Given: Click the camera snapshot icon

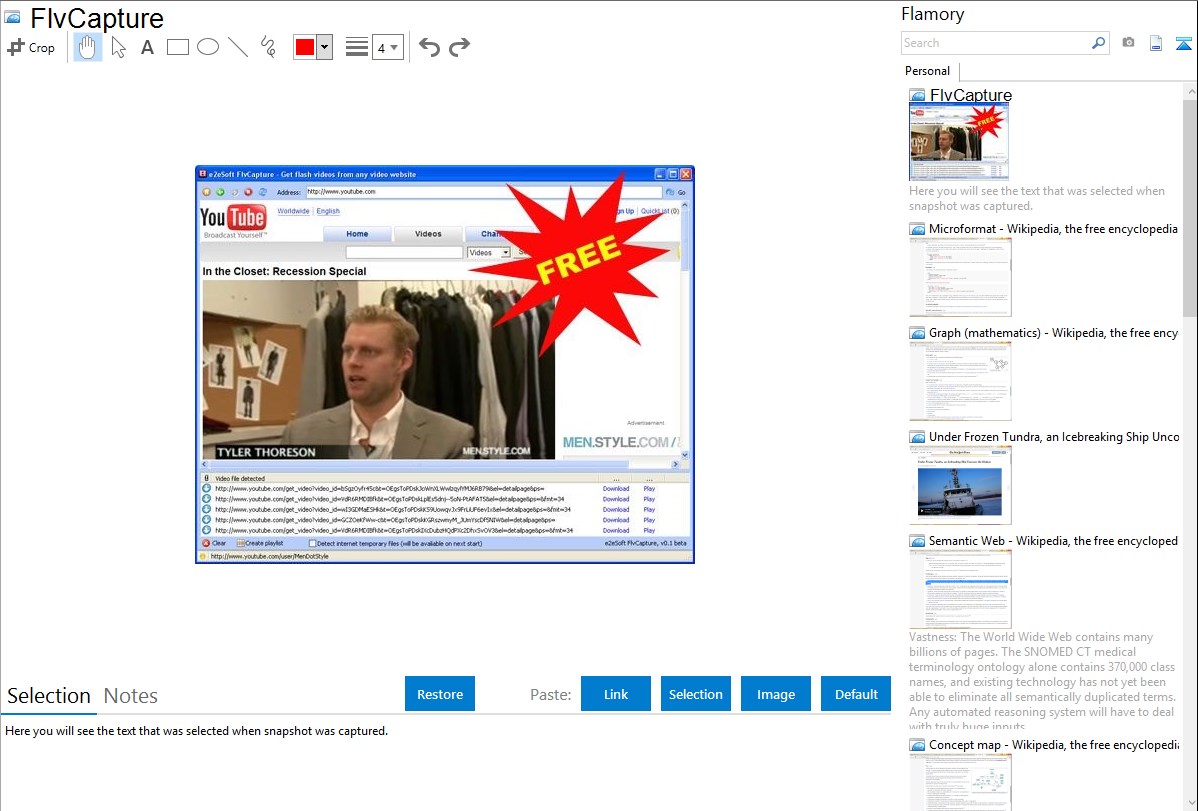Looking at the screenshot, I should pyautogui.click(x=1128, y=43).
